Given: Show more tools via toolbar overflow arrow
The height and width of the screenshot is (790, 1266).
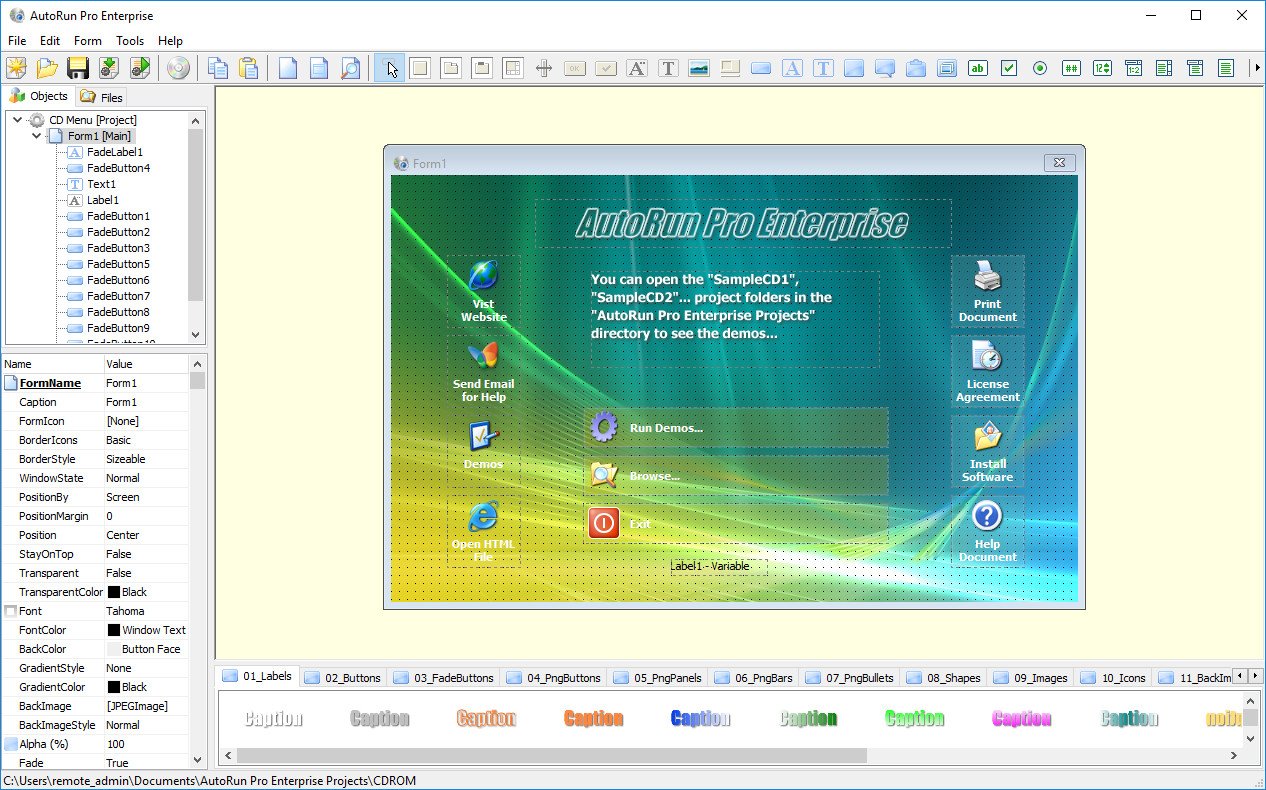Looking at the screenshot, I should click(1257, 68).
